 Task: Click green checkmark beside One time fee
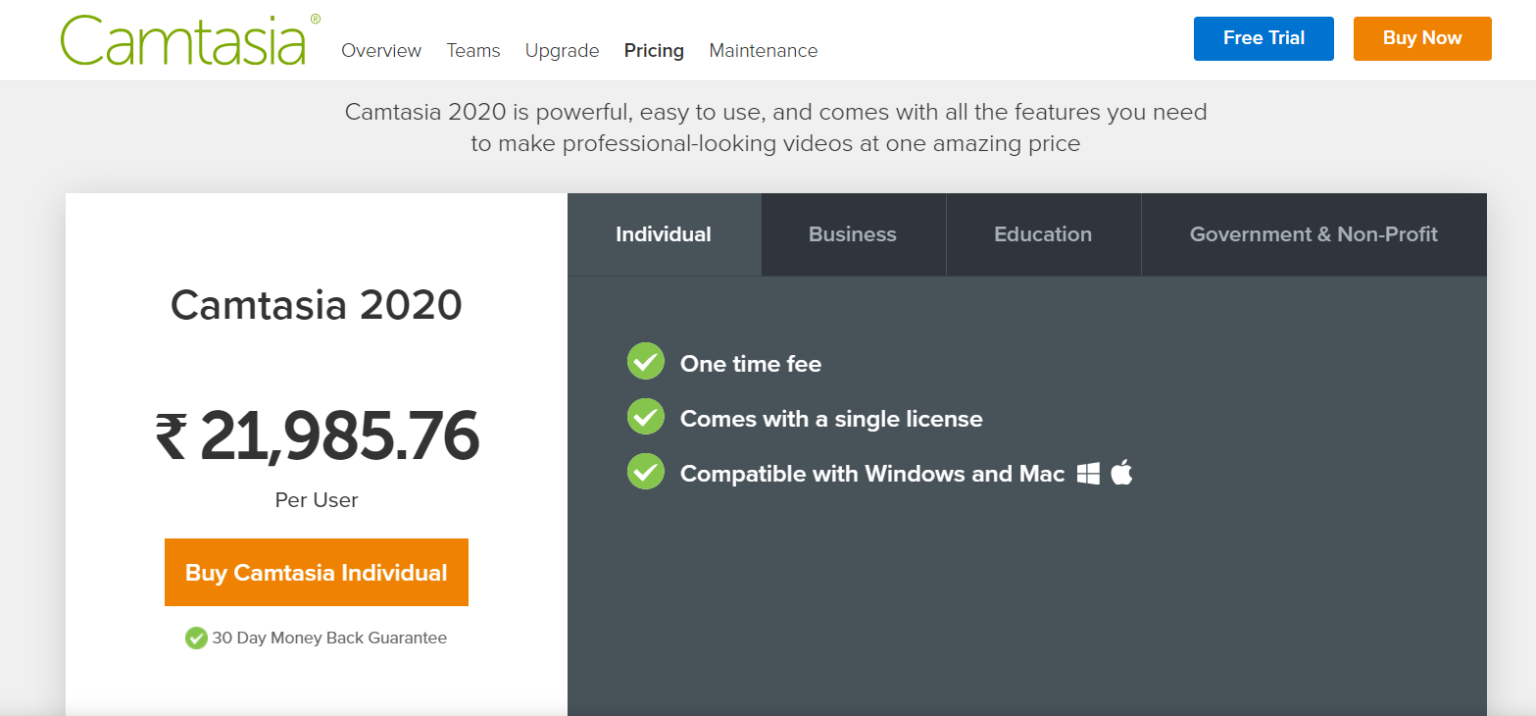pos(645,362)
